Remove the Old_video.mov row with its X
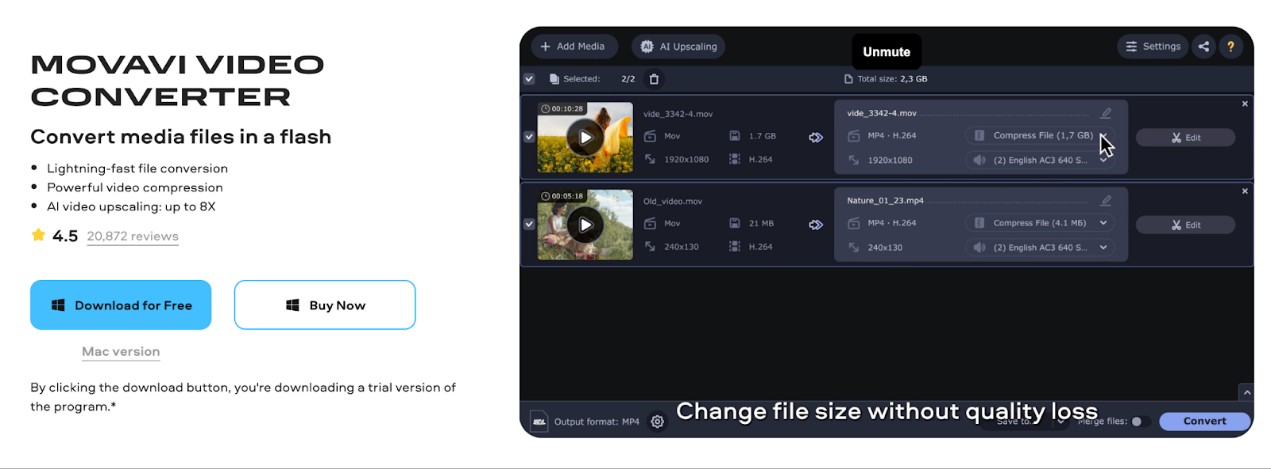The width and height of the screenshot is (1271, 469). click(x=1245, y=191)
